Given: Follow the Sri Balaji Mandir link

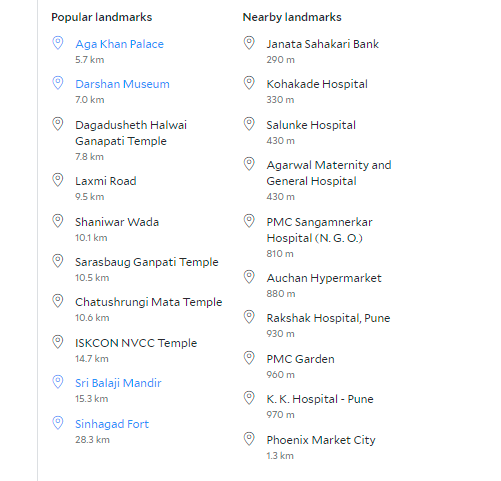Looking at the screenshot, I should click(x=118, y=383).
